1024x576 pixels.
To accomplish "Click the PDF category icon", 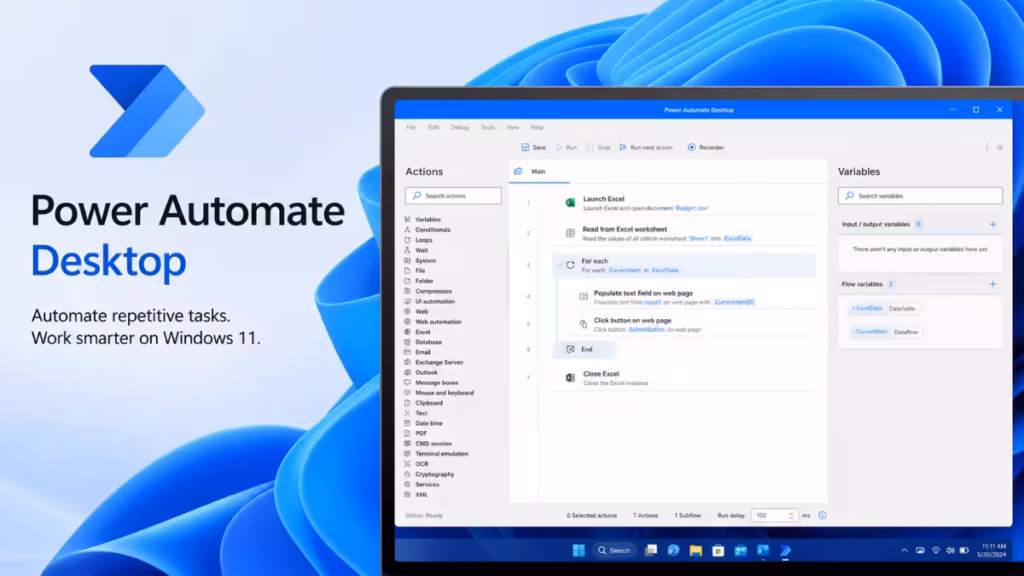I will coord(408,433).
